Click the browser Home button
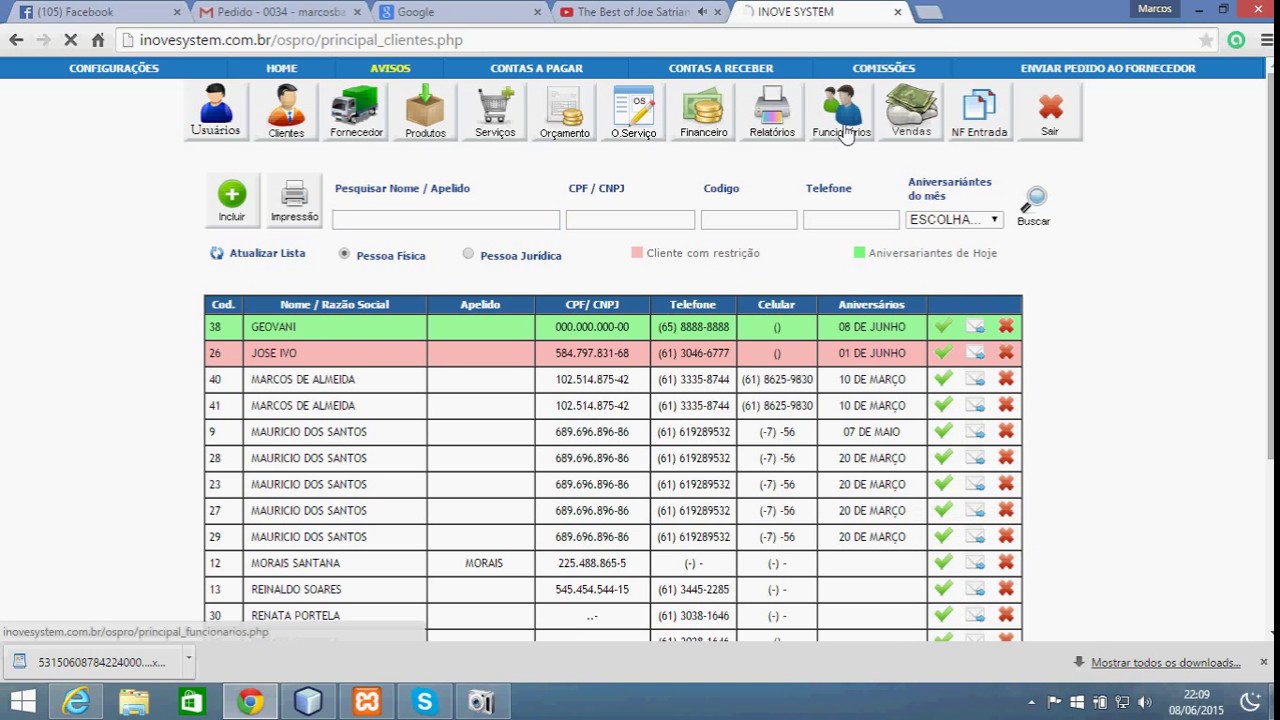 (x=97, y=40)
